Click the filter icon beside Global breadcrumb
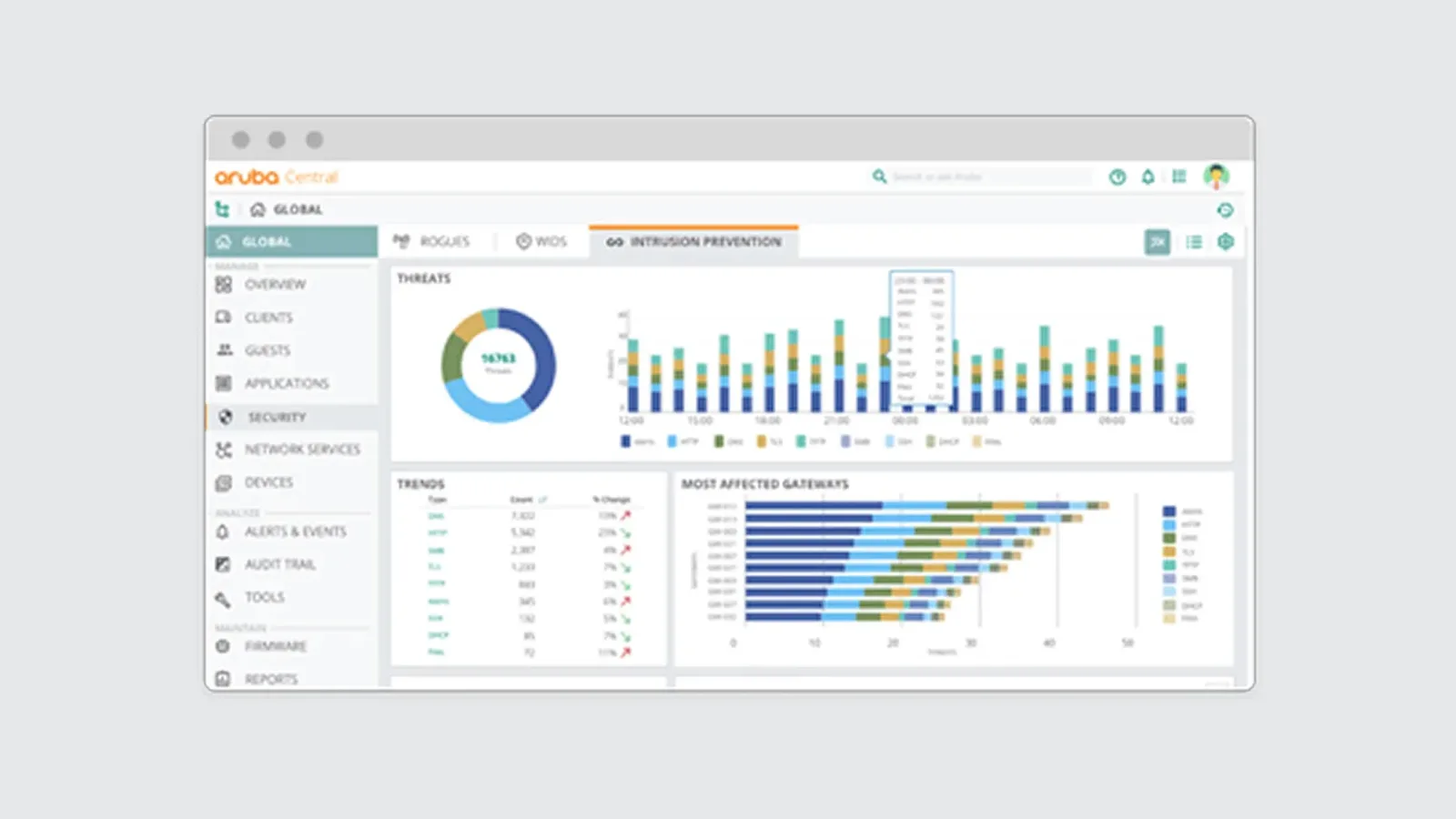This screenshot has height=819, width=1456. coord(222,209)
